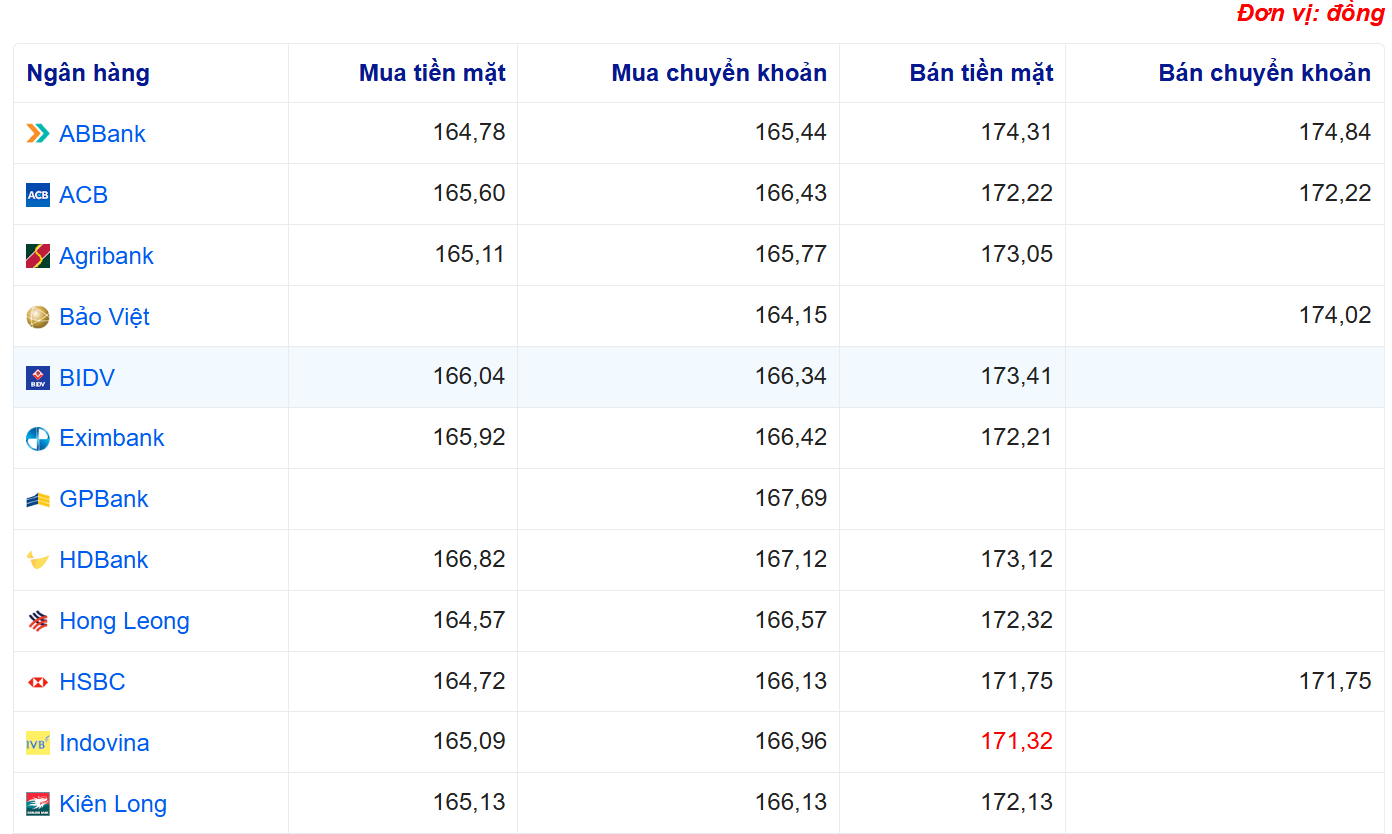Viewport: 1392px width, 834px height.
Task: Click the Ngân hàng column header
Action: pos(88,73)
